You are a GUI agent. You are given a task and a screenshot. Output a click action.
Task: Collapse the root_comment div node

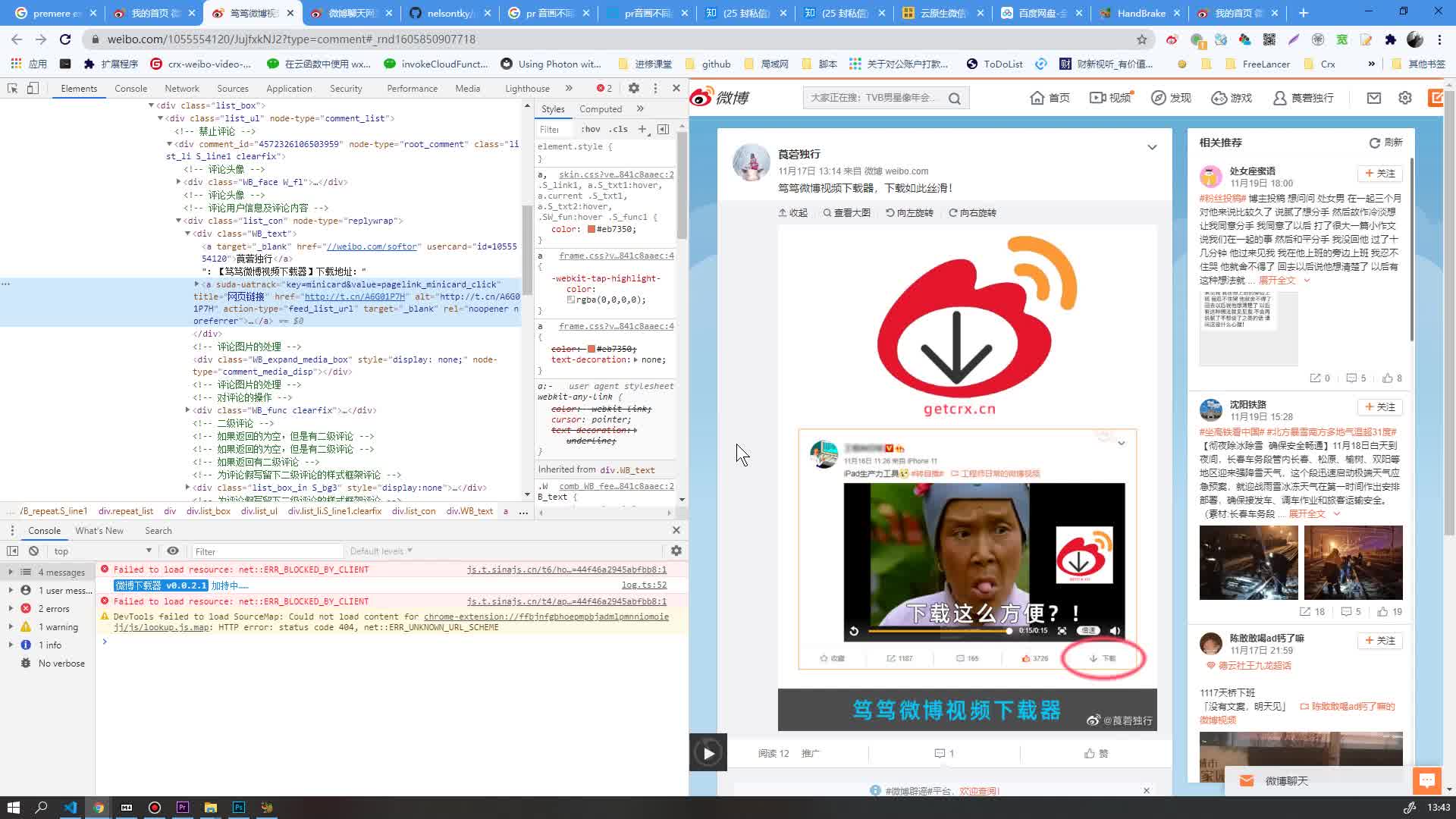point(169,144)
